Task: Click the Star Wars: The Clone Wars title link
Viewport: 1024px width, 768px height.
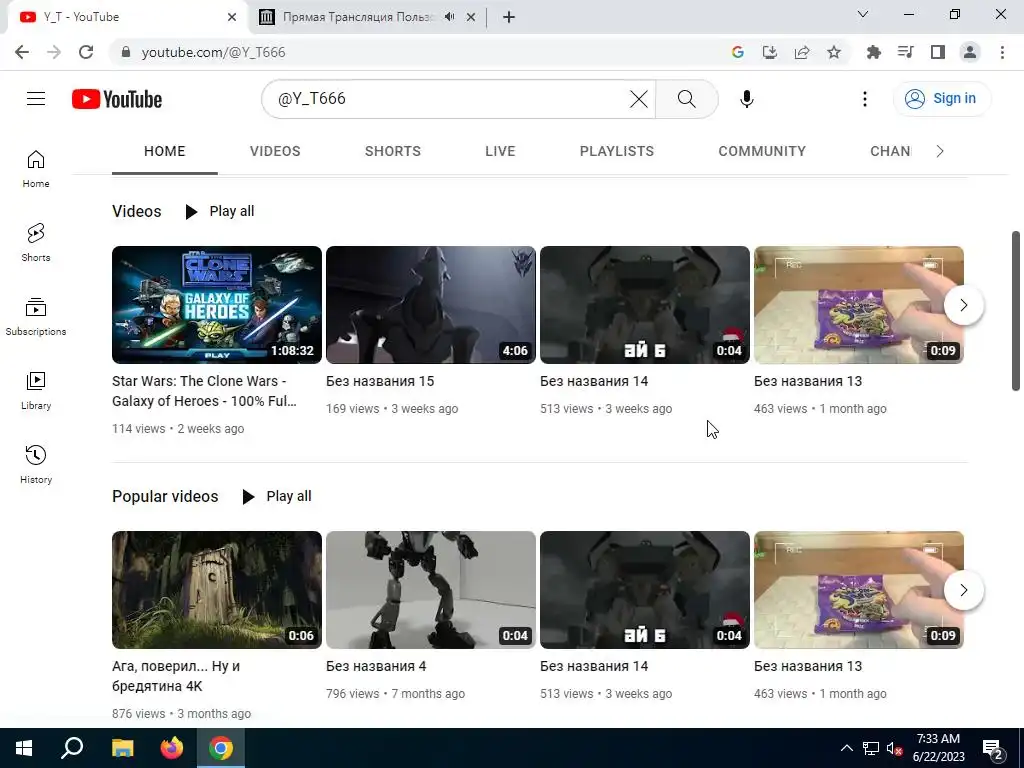Action: click(x=204, y=391)
